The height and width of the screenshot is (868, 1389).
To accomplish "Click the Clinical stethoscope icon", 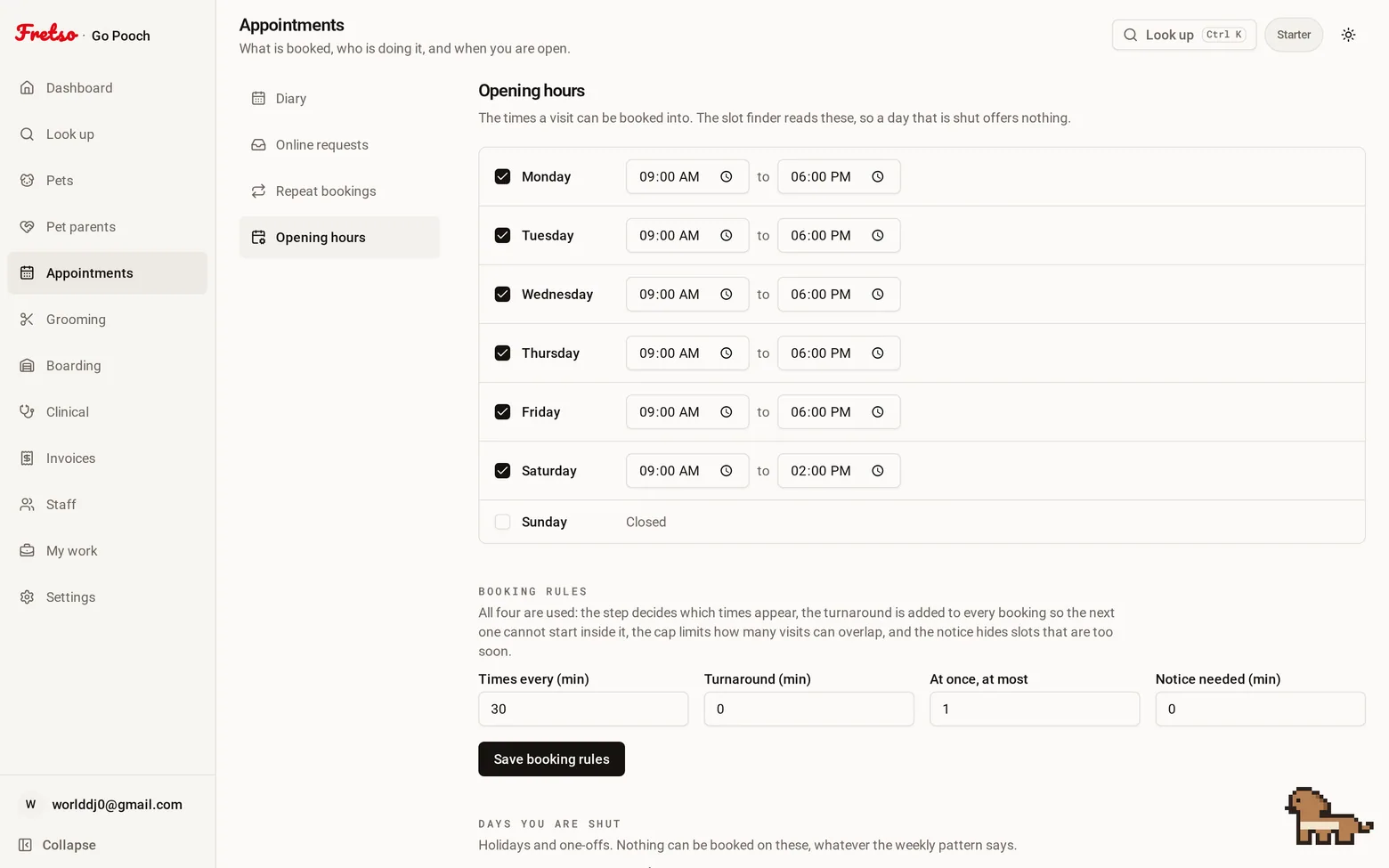I will coord(27,411).
